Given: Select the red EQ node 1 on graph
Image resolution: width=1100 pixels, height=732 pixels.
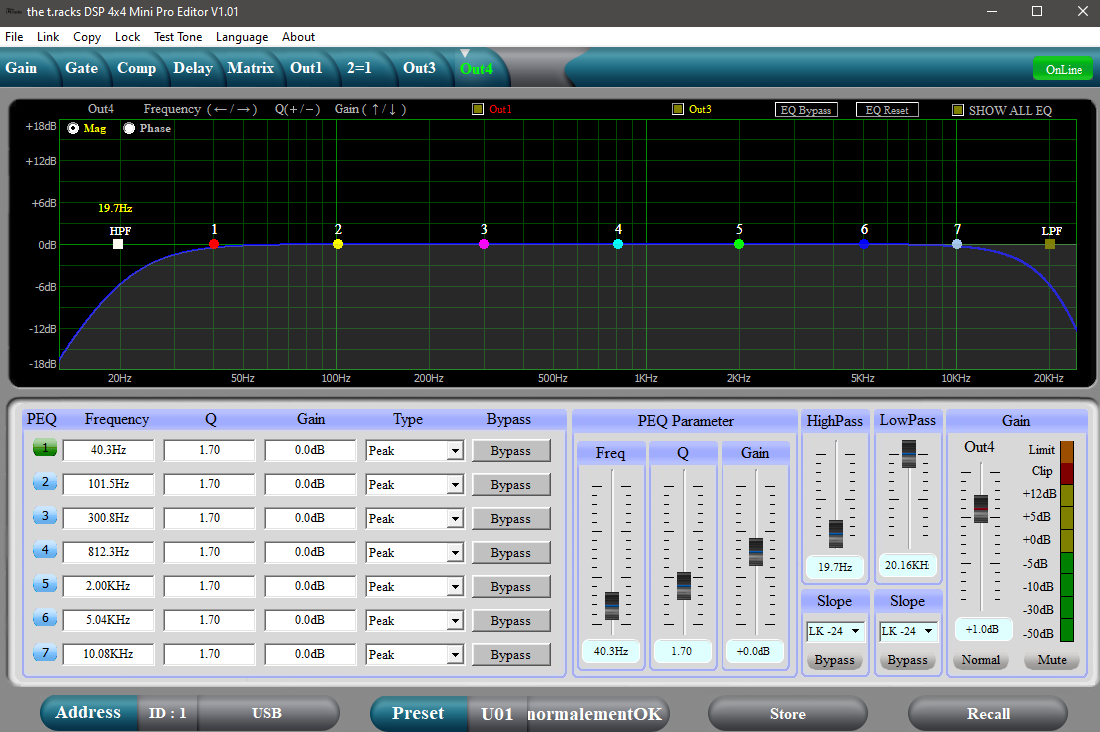Looking at the screenshot, I should point(214,244).
